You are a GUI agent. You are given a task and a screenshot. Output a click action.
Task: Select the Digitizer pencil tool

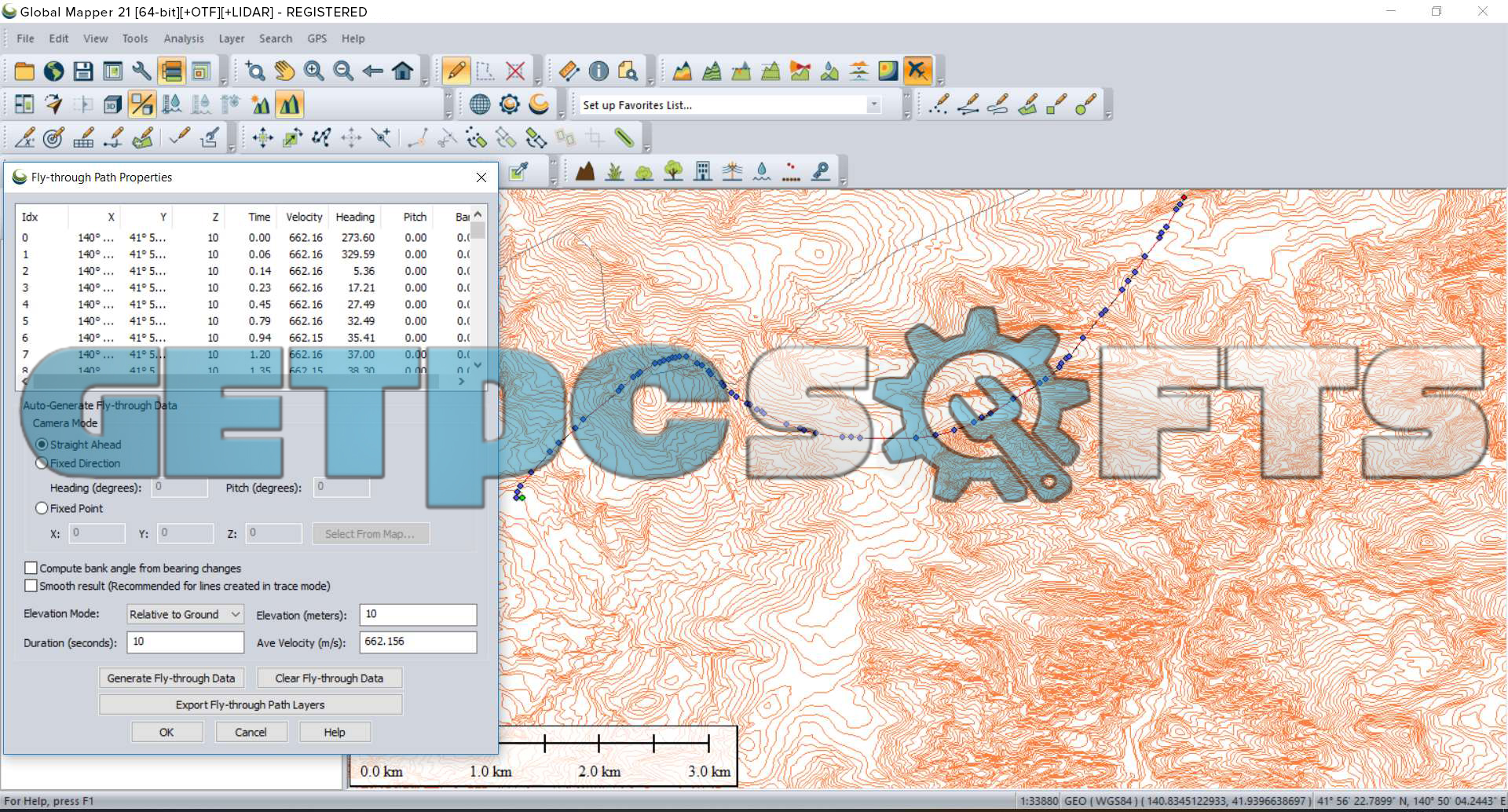coord(456,71)
